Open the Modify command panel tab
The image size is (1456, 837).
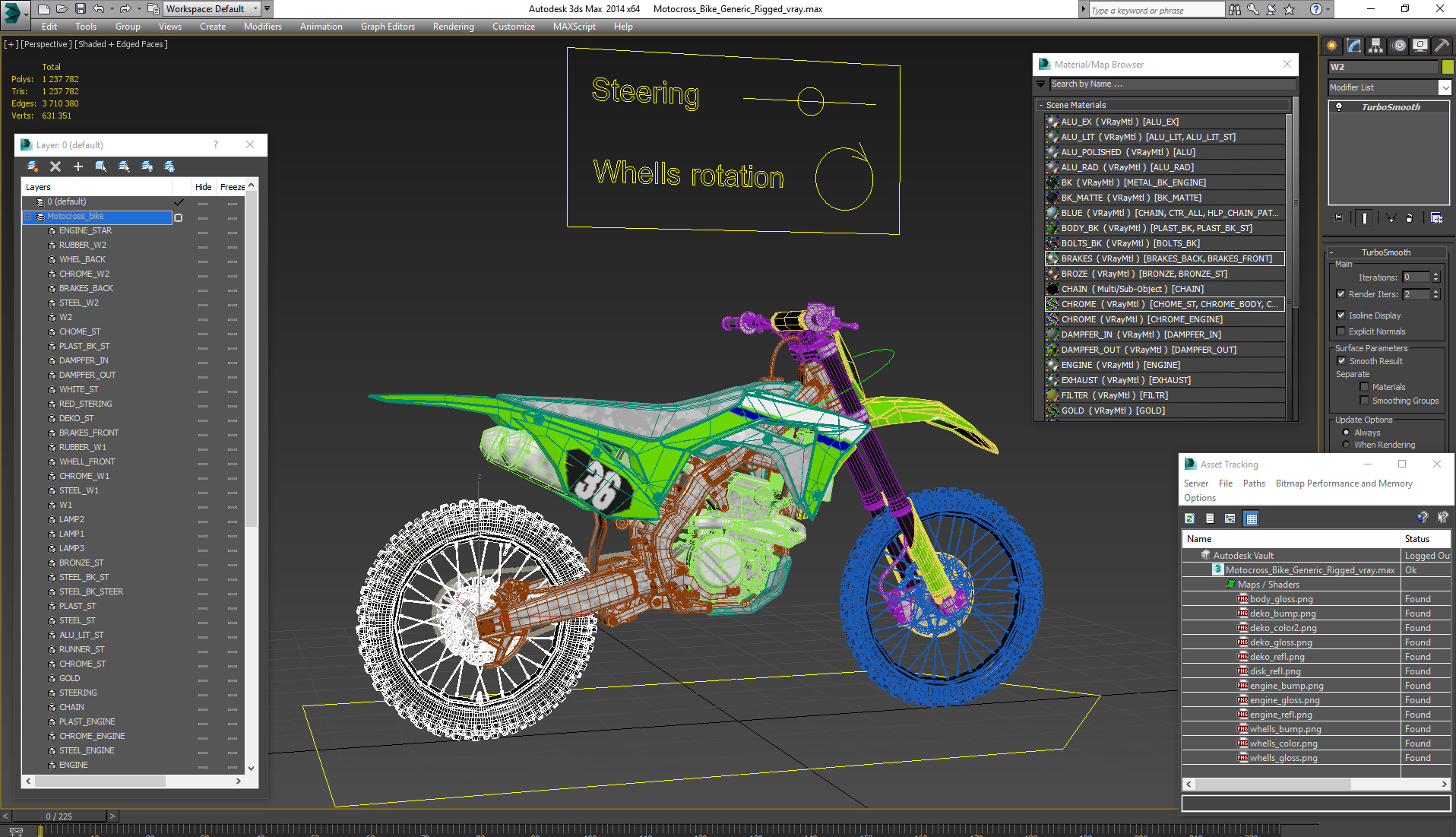[1354, 46]
